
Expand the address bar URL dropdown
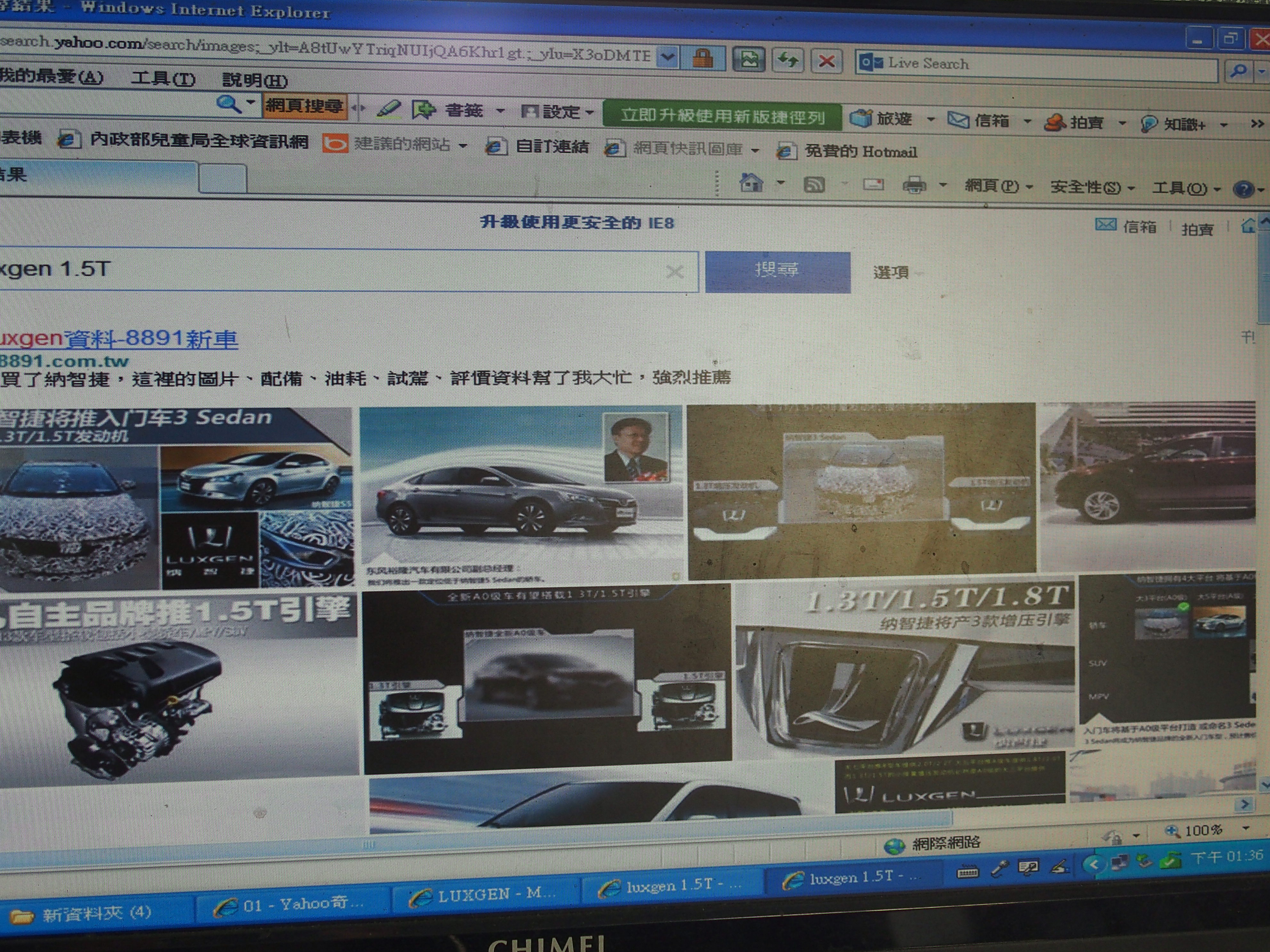coord(667,57)
